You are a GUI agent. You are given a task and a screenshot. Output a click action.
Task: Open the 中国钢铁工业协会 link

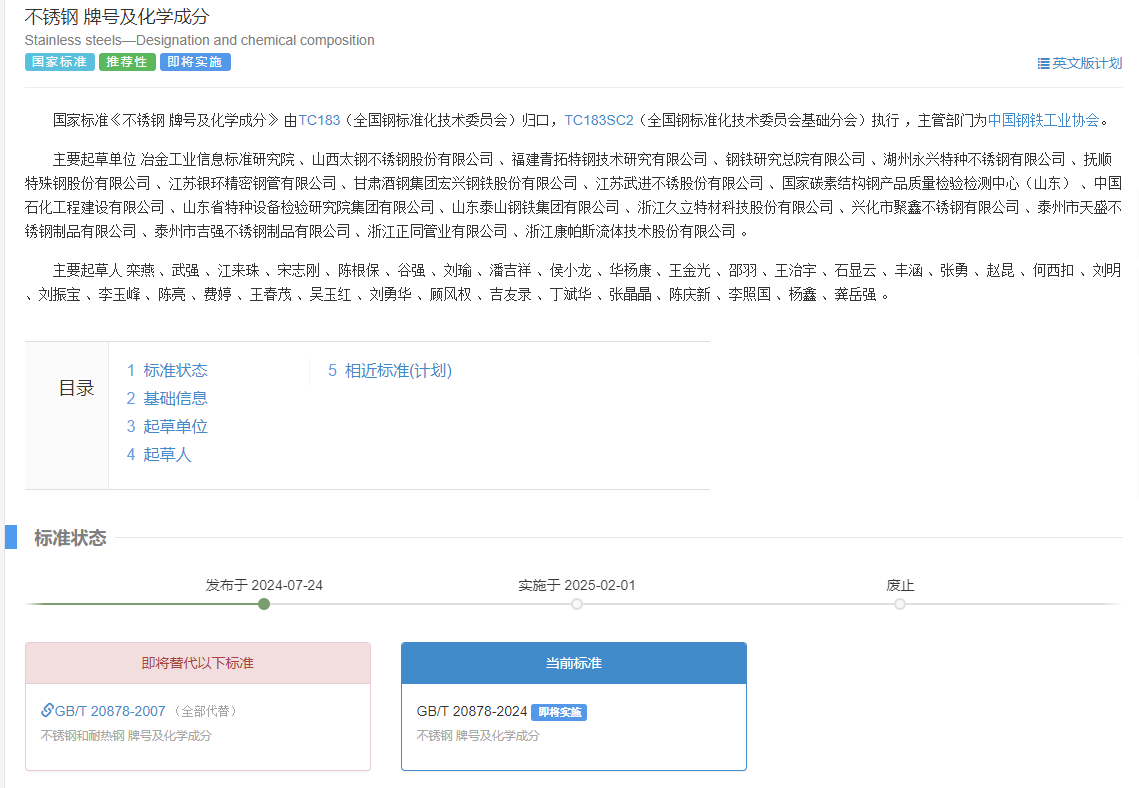pos(1043,120)
